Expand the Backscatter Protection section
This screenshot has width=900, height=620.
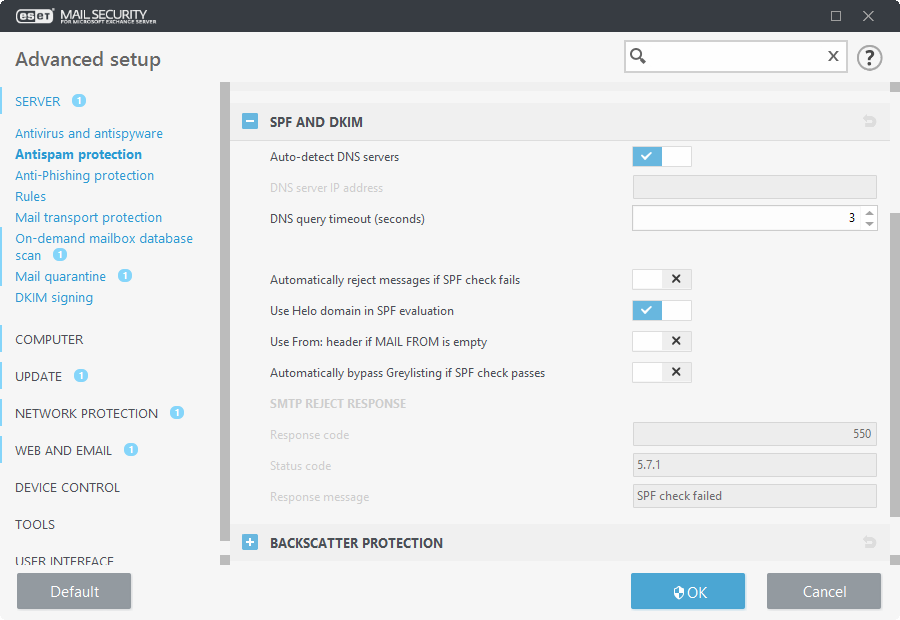coord(250,543)
